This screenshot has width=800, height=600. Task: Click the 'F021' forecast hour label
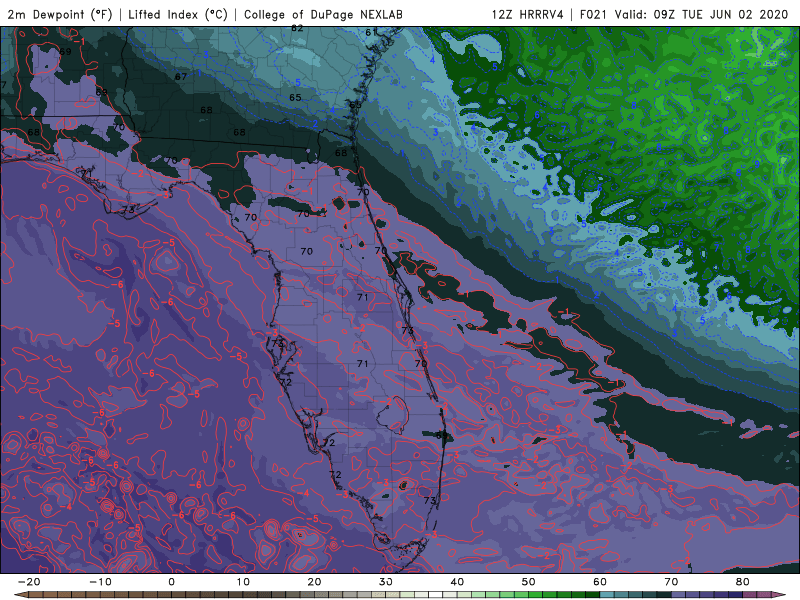(x=594, y=14)
